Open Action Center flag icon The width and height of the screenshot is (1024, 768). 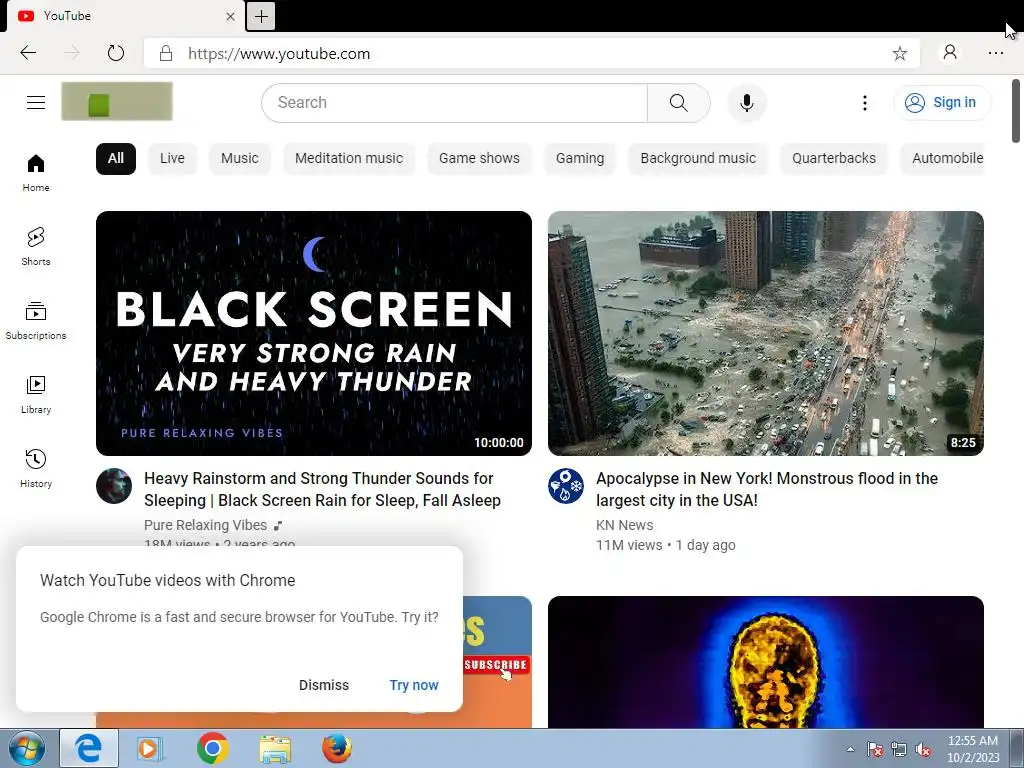[x=874, y=750]
